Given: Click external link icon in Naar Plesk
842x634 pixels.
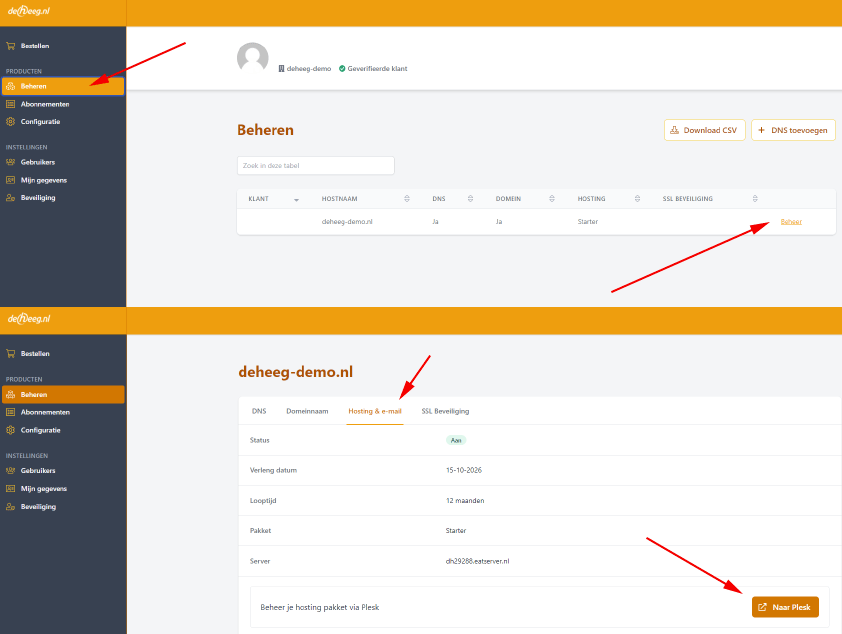Looking at the screenshot, I should tap(762, 607).
